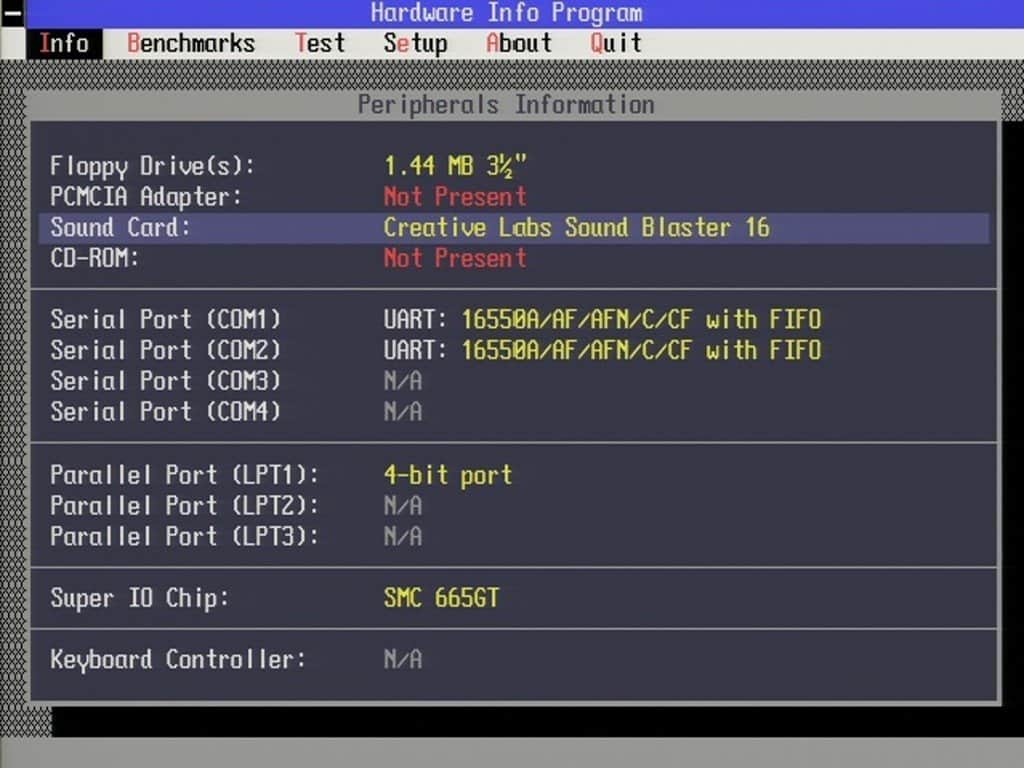Viewport: 1024px width, 768px height.
Task: Click the system menu box at top-left corner
Action: click(12, 14)
